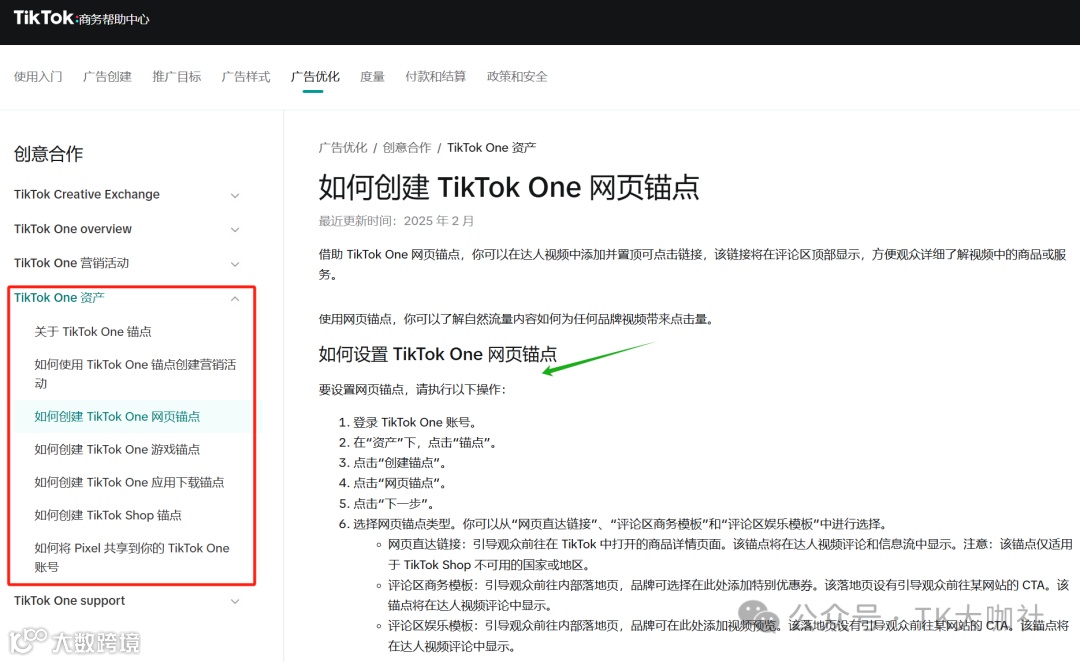1080x662 pixels.
Task: Click TikTok One 资产 breadcrumb
Action: click(x=491, y=147)
